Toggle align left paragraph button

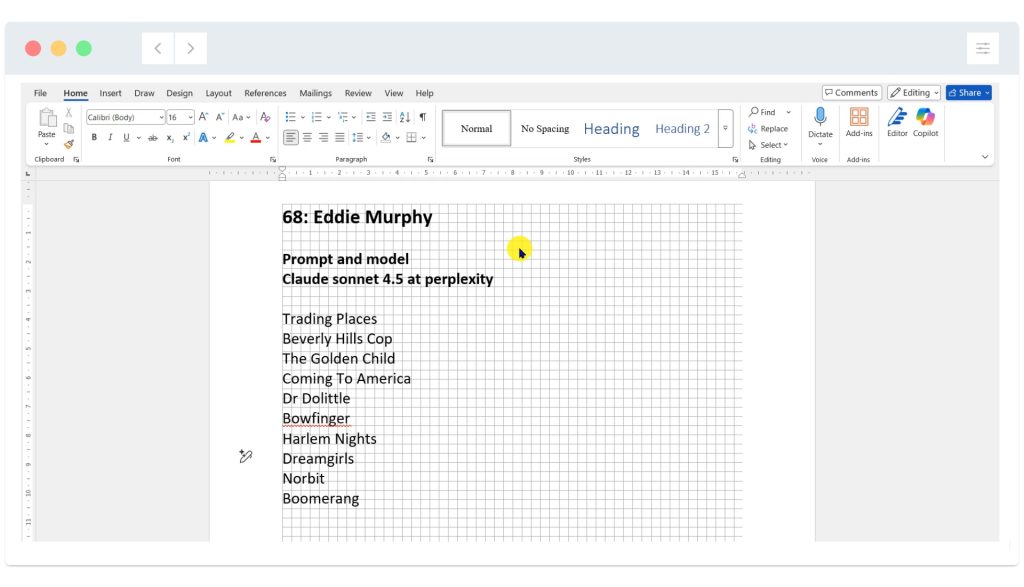click(x=291, y=138)
